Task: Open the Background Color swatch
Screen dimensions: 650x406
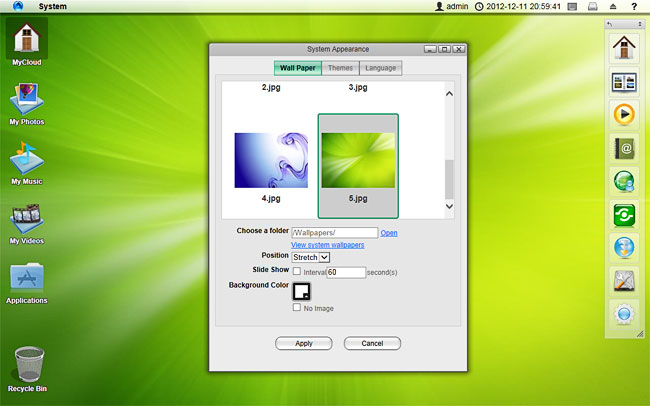Action: (x=301, y=292)
